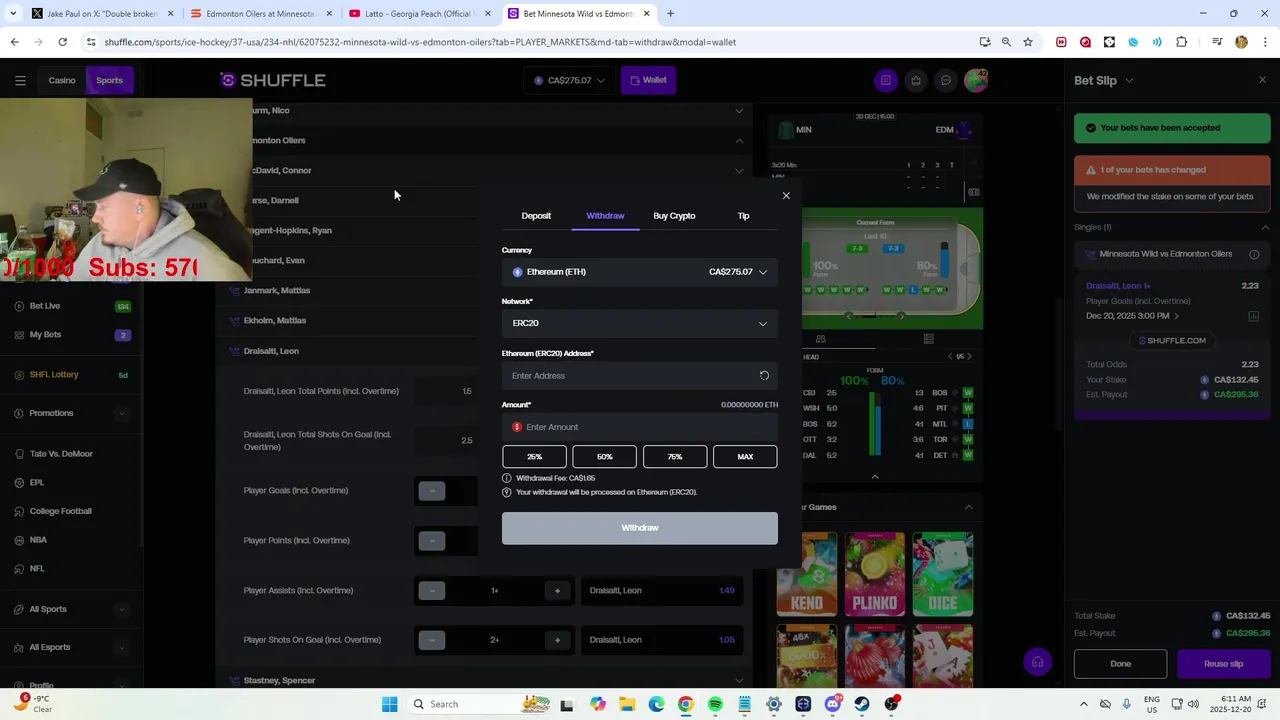
Task: Collapse the Singles (1) section
Action: [1264, 227]
